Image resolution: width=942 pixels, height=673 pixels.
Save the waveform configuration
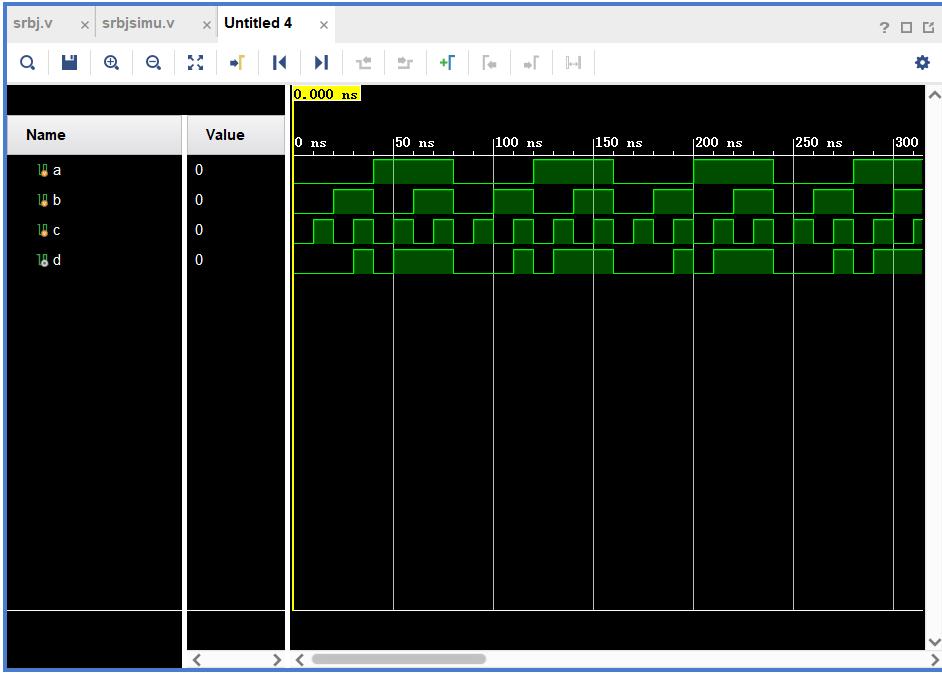tap(69, 63)
